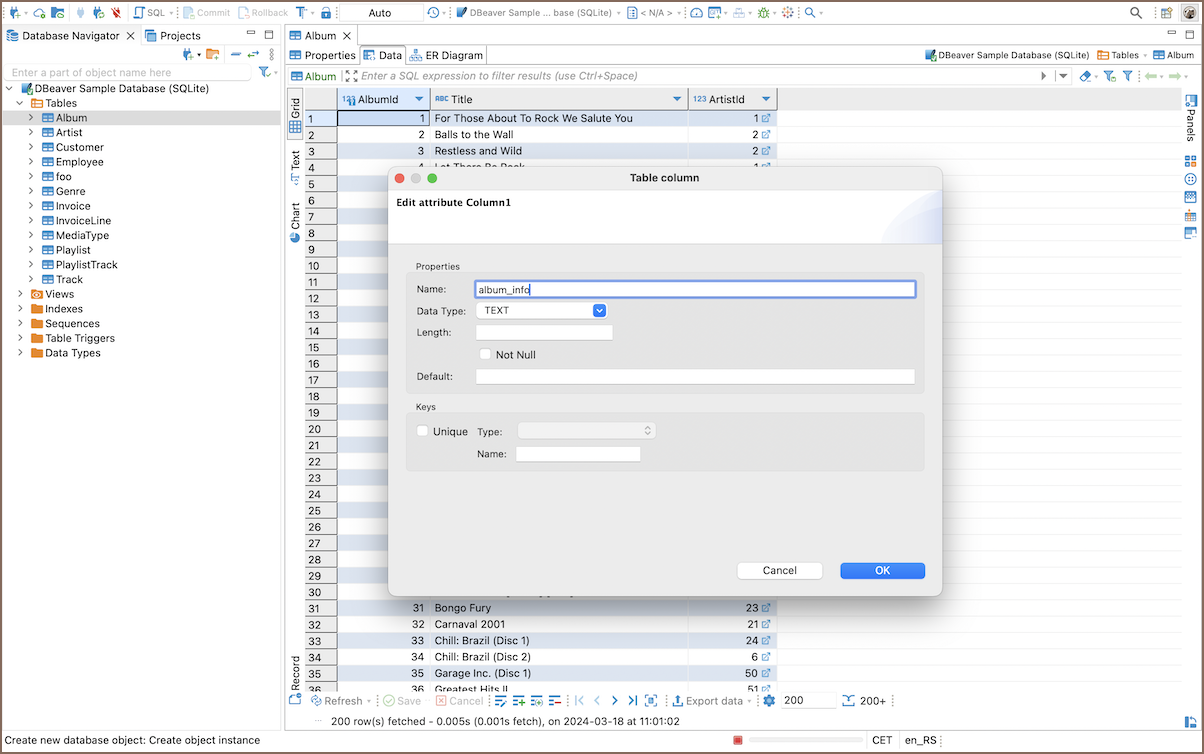
Task: Enable the Not Null checkbox
Action: pyautogui.click(x=486, y=354)
